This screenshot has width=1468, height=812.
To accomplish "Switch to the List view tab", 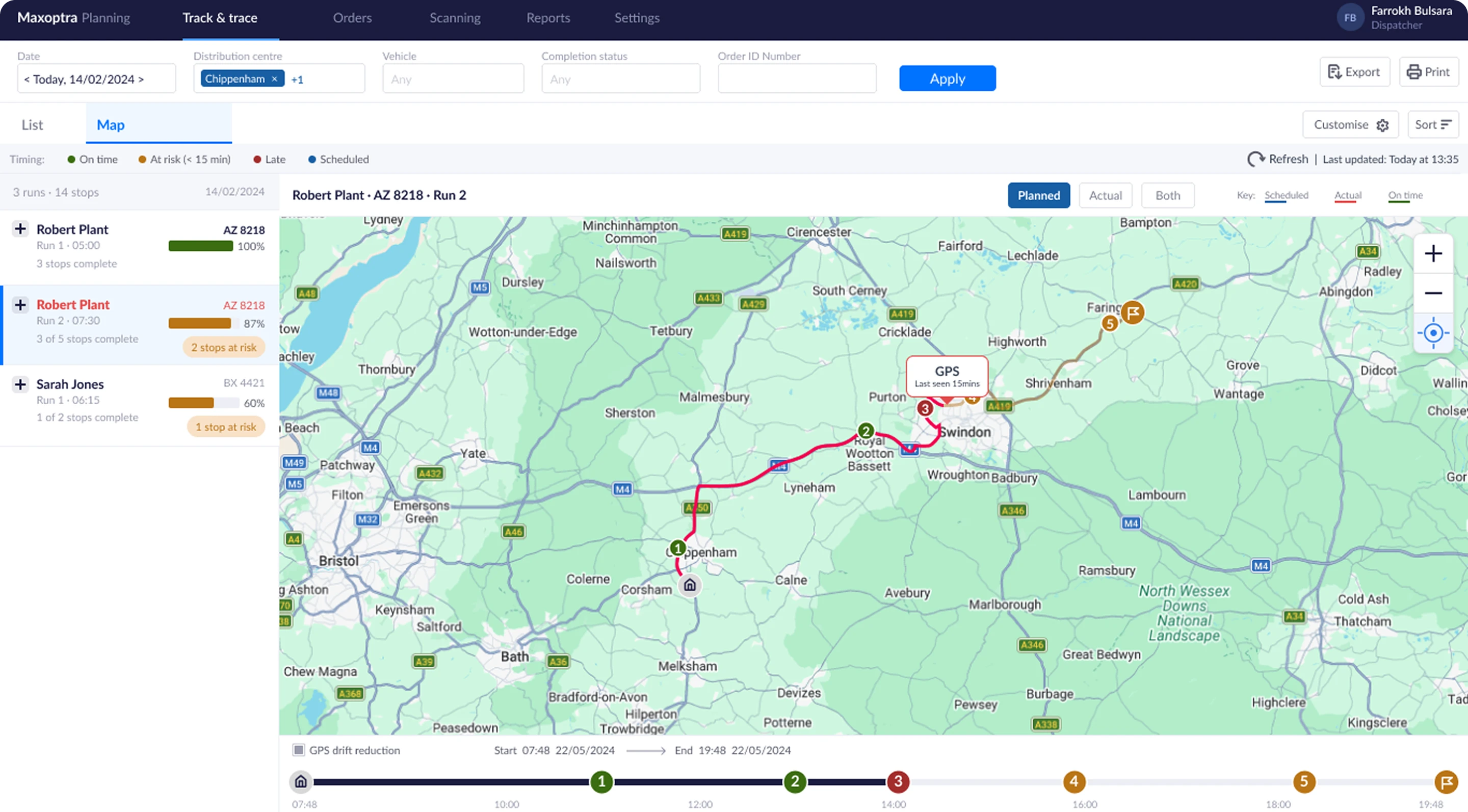I will pyautogui.click(x=33, y=125).
